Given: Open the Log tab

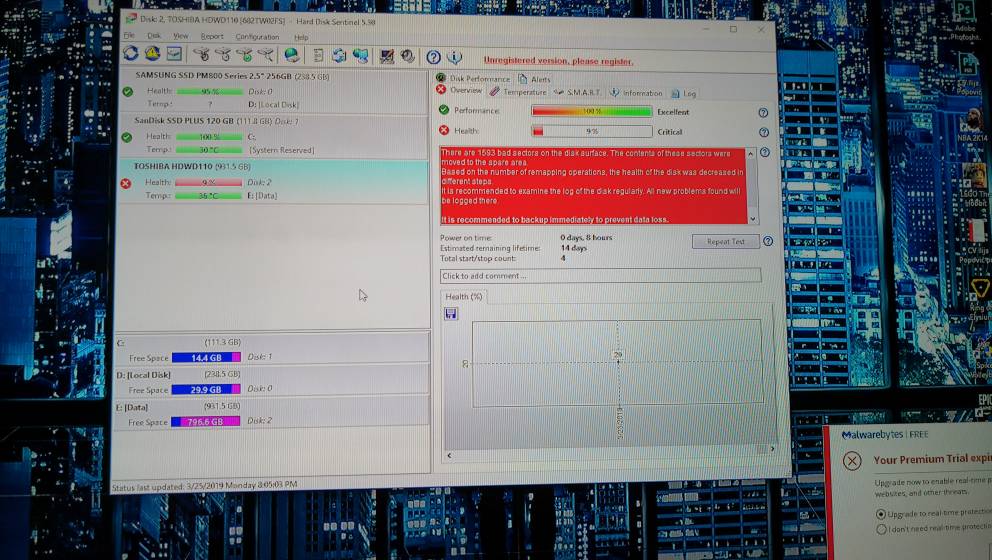Looking at the screenshot, I should coord(684,94).
